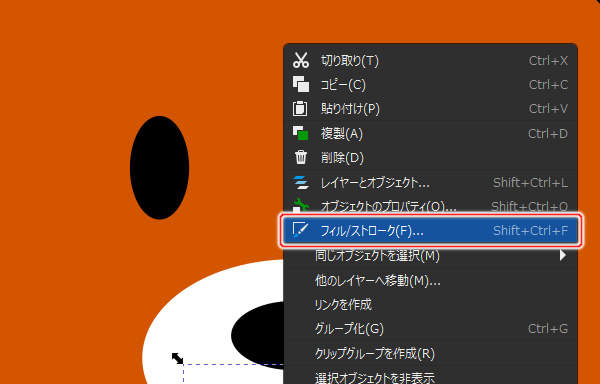Click the Ctrl+D shortcut label
Screen dimensions: 600x384
[x=548, y=133]
